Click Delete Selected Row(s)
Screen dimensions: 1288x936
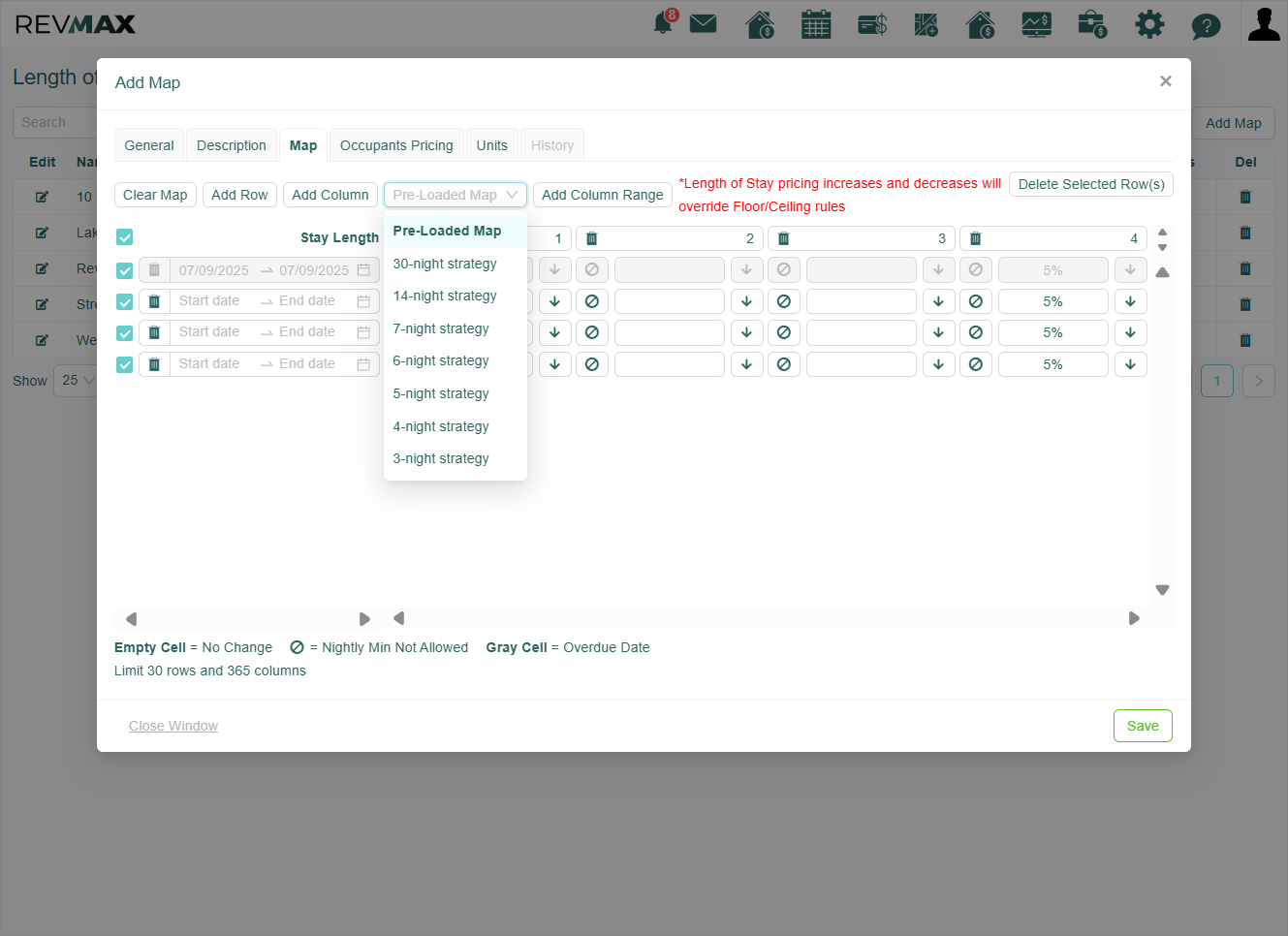point(1091,184)
